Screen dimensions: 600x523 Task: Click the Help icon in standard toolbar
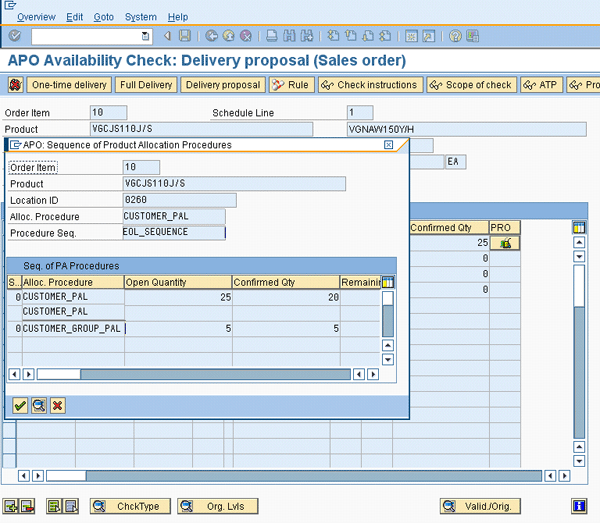(x=455, y=36)
